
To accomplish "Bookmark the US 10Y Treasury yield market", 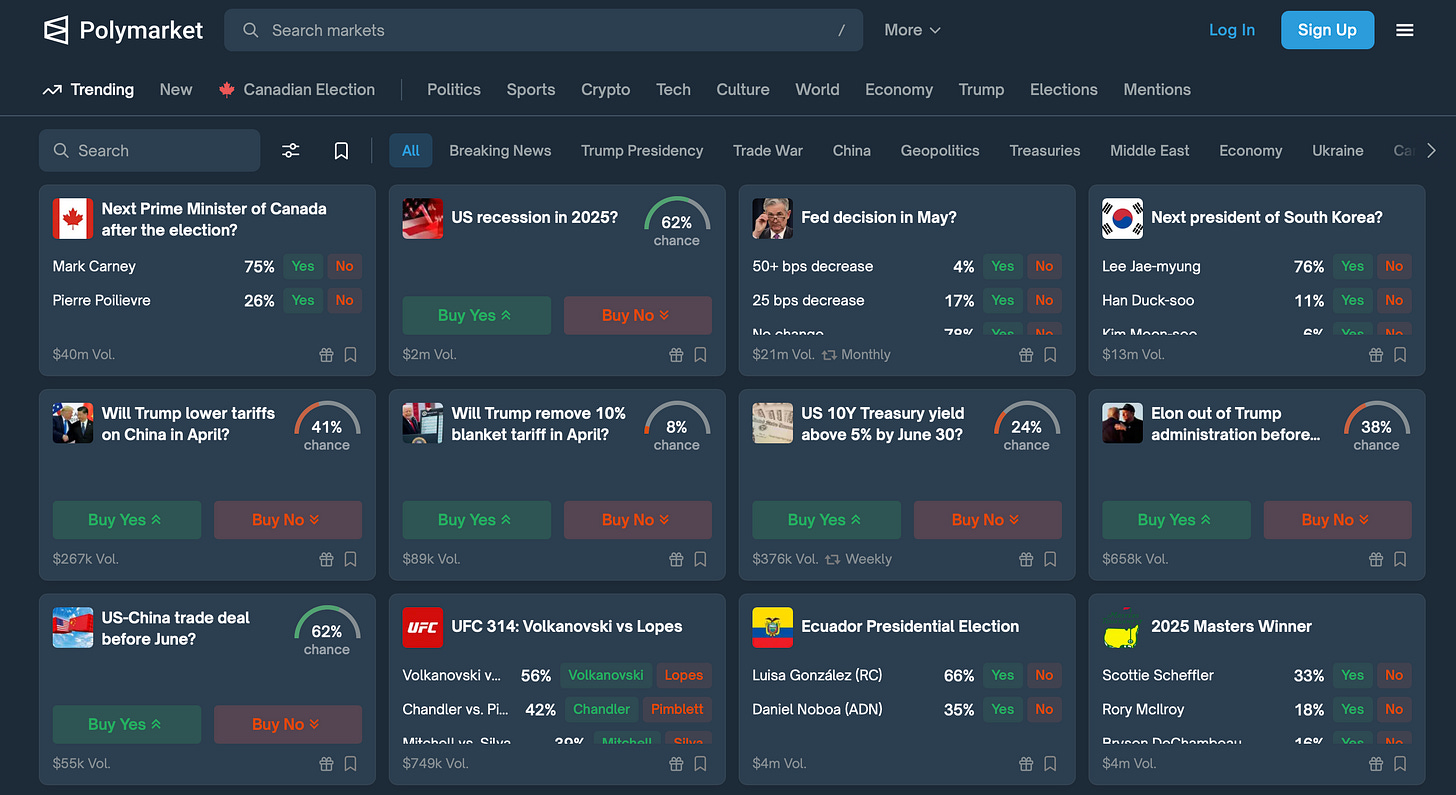I will (x=1050, y=559).
